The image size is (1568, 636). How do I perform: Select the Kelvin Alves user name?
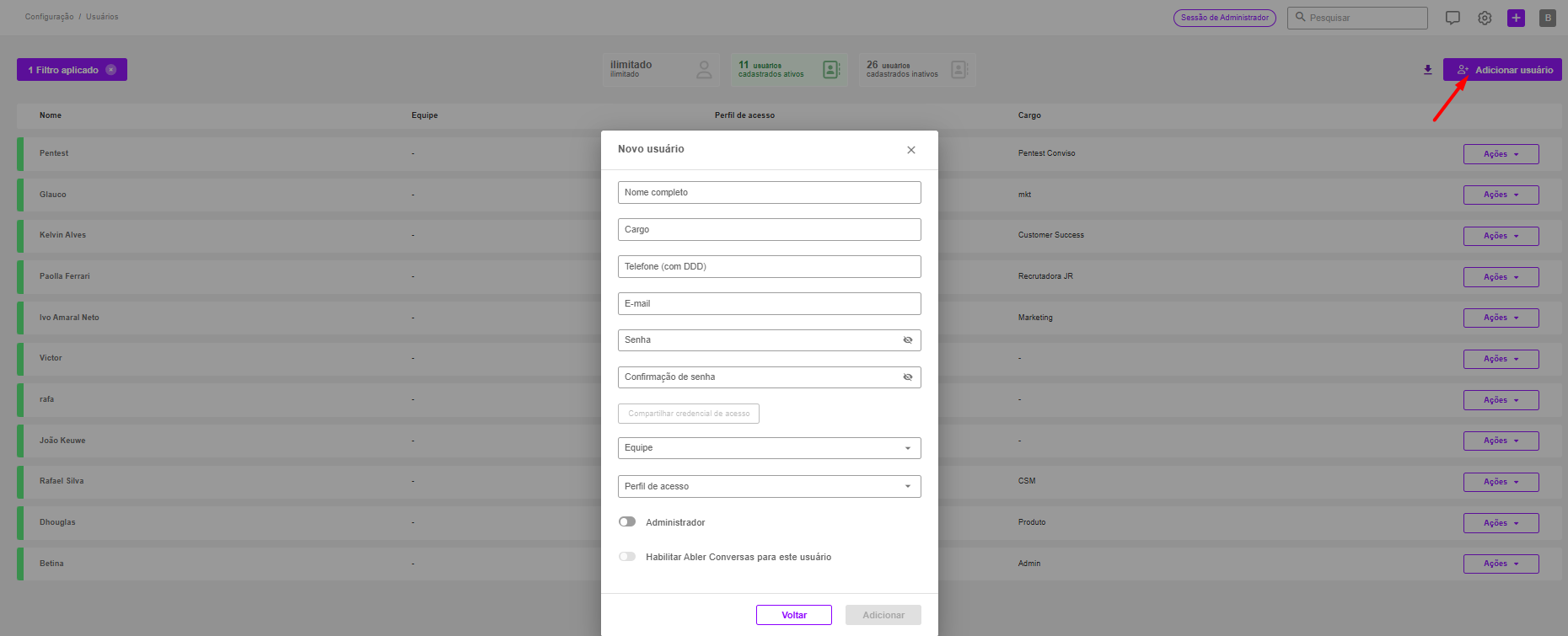tap(62, 235)
